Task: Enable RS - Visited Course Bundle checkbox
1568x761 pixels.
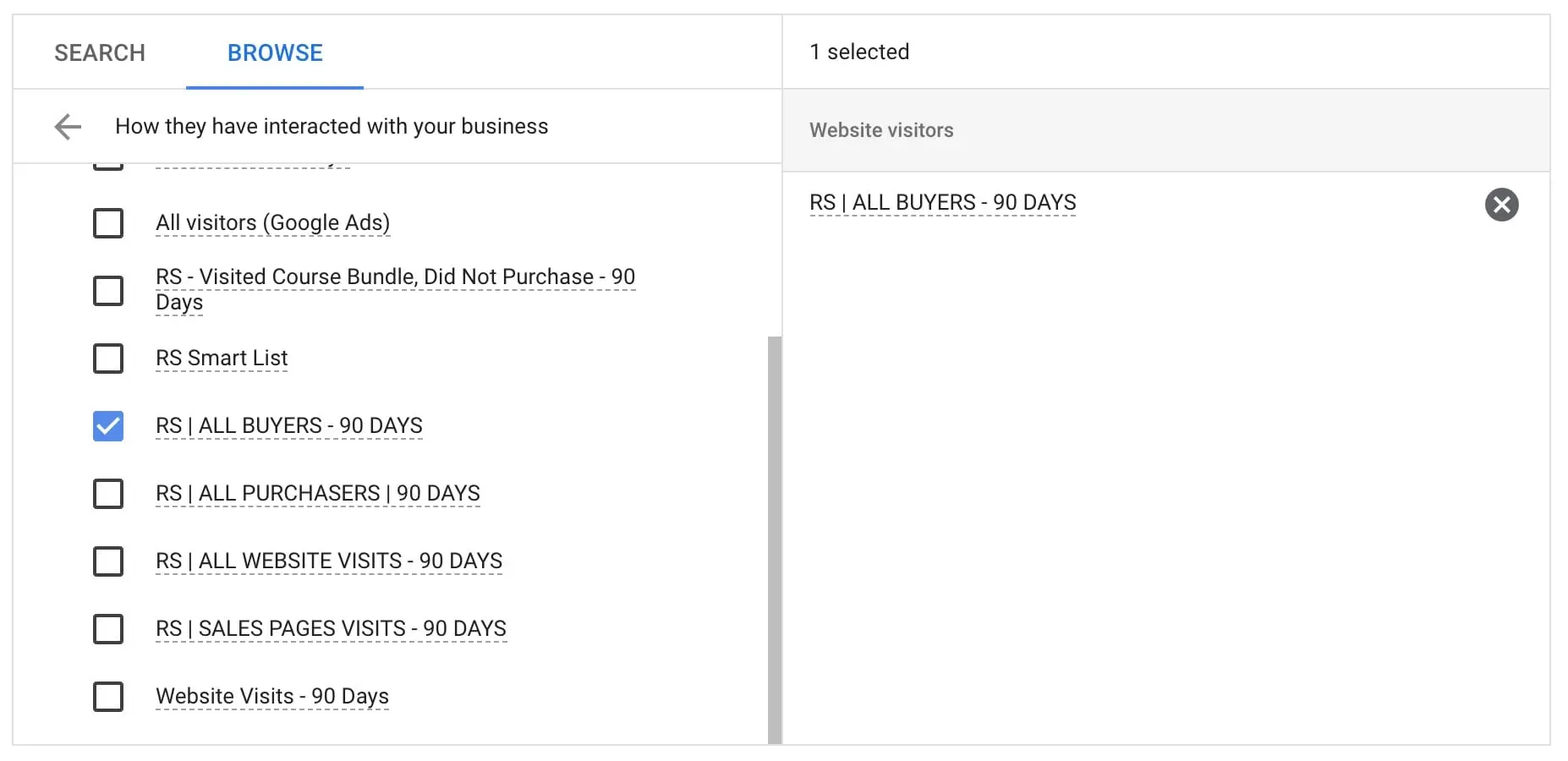Action: click(x=108, y=291)
